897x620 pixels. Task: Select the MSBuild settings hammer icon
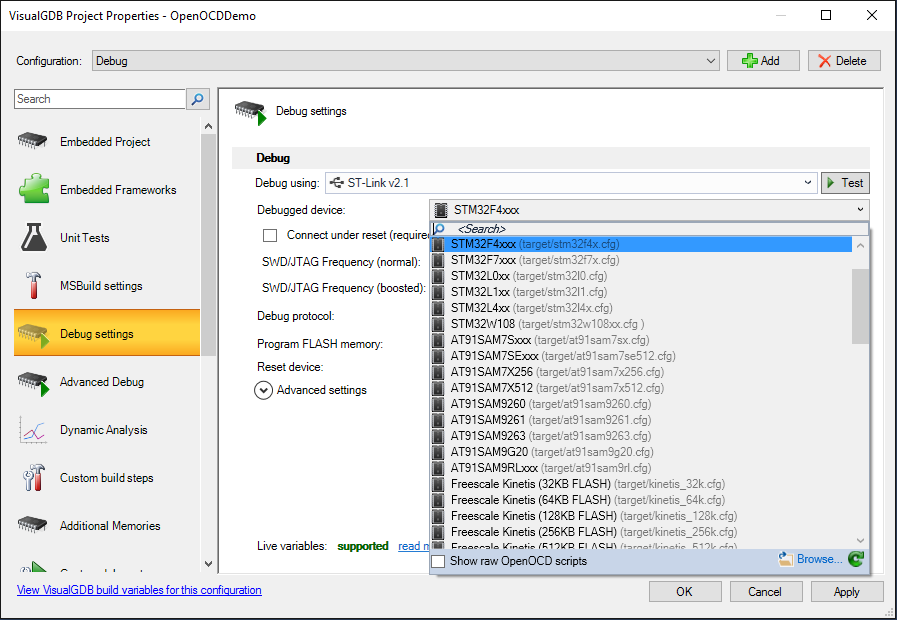(x=34, y=285)
